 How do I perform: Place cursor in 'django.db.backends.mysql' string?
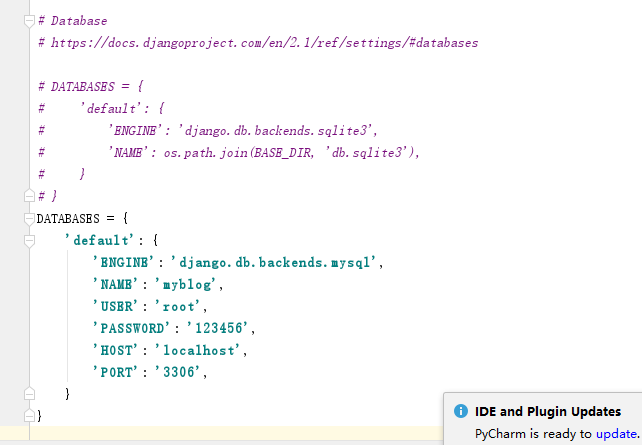277,262
